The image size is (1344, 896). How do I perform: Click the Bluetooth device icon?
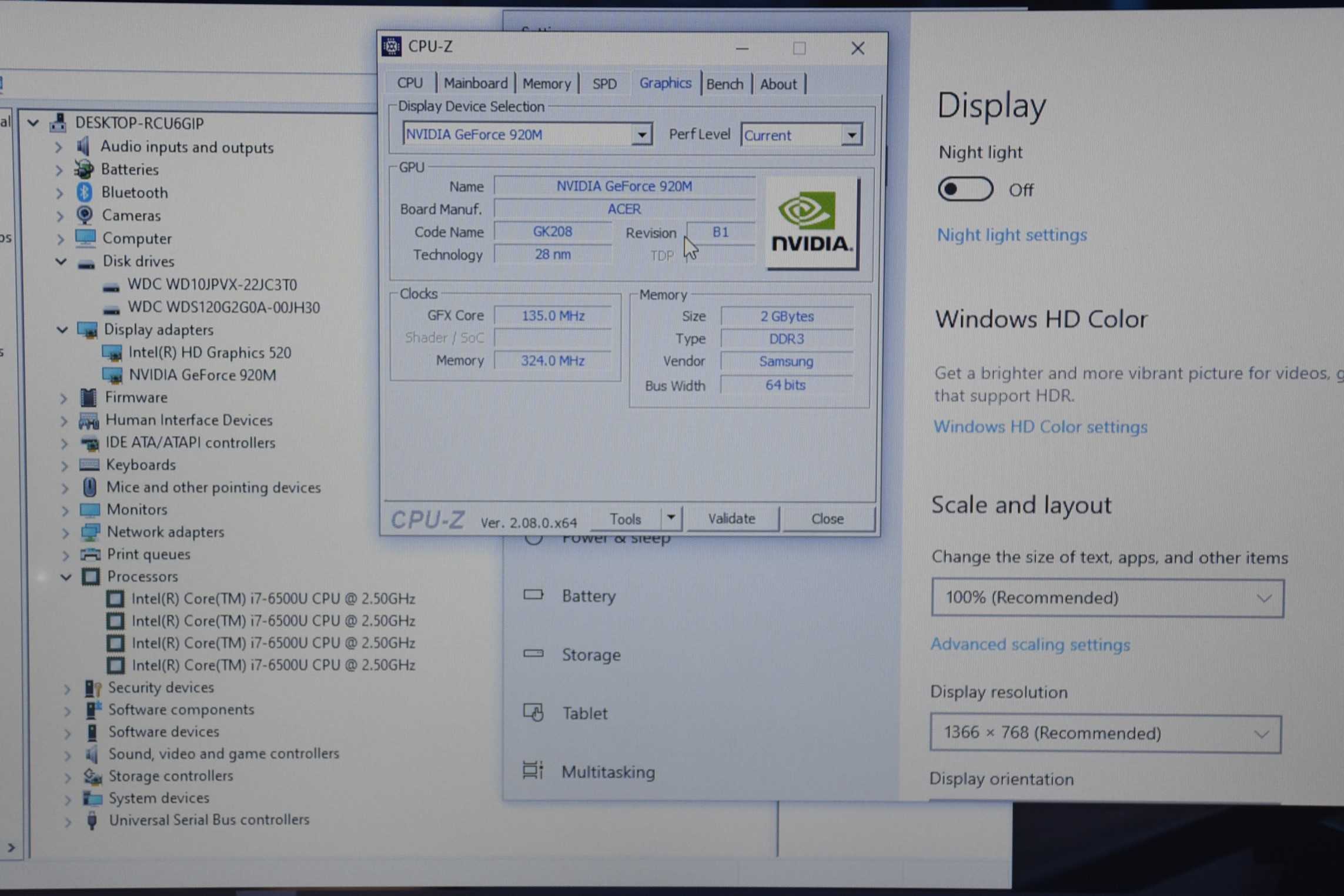click(x=85, y=192)
